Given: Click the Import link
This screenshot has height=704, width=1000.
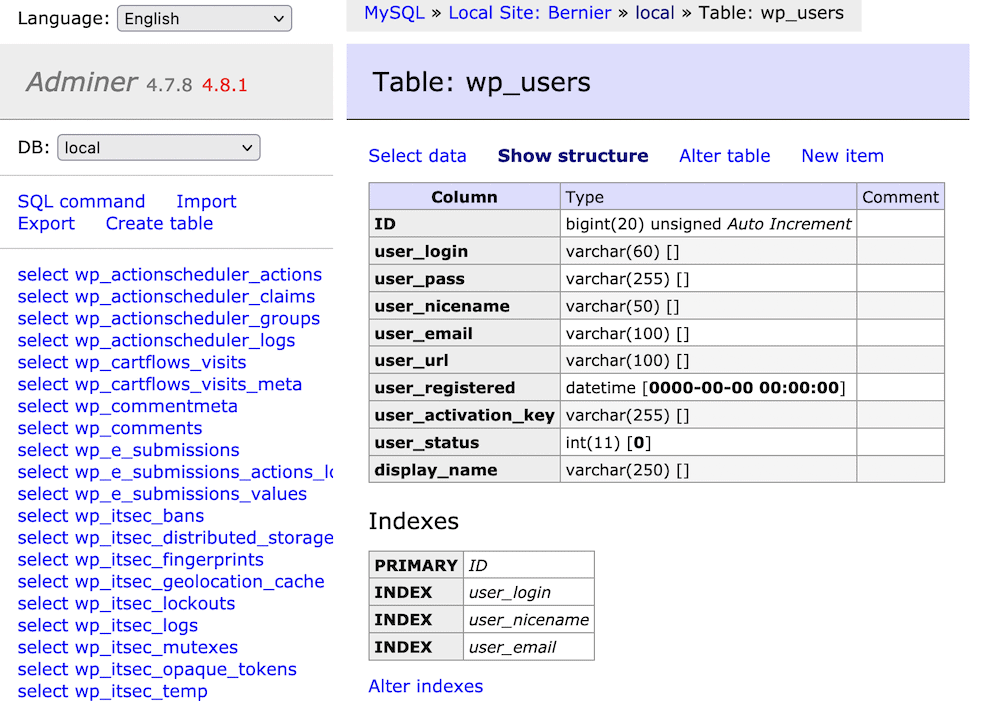Looking at the screenshot, I should point(206,201).
